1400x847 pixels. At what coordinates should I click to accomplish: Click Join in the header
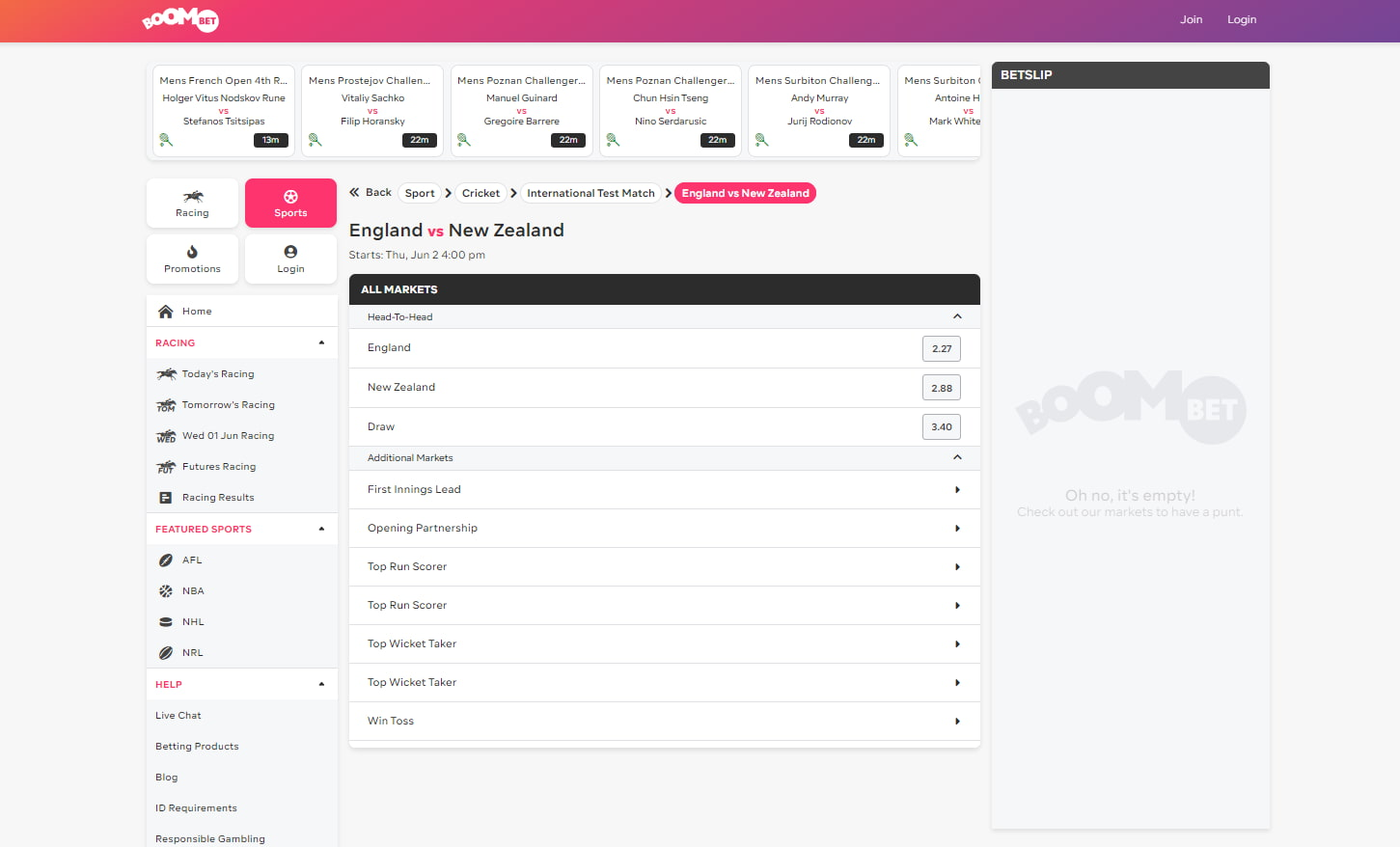[1192, 19]
